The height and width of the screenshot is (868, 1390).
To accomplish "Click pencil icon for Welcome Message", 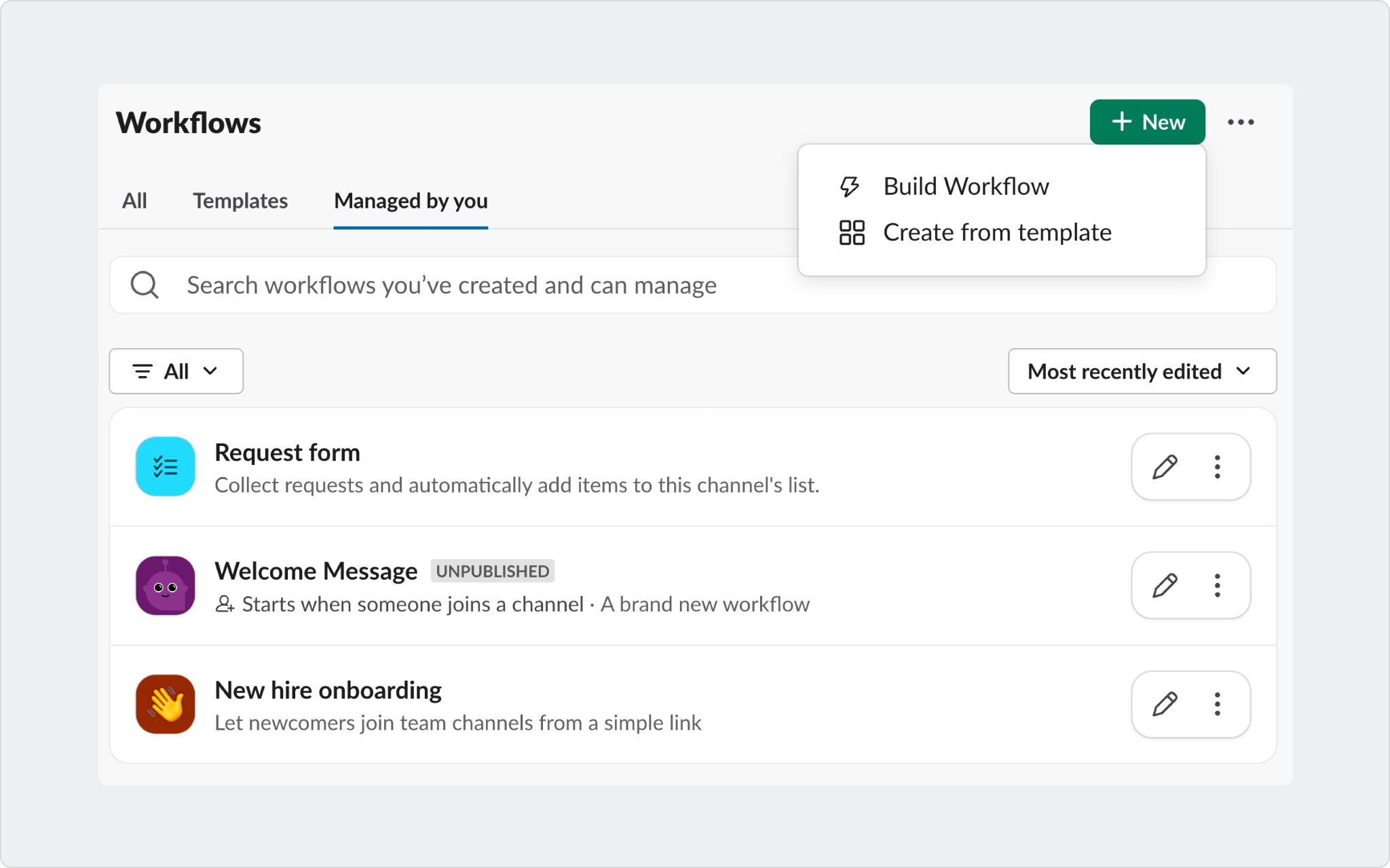I will tap(1165, 585).
